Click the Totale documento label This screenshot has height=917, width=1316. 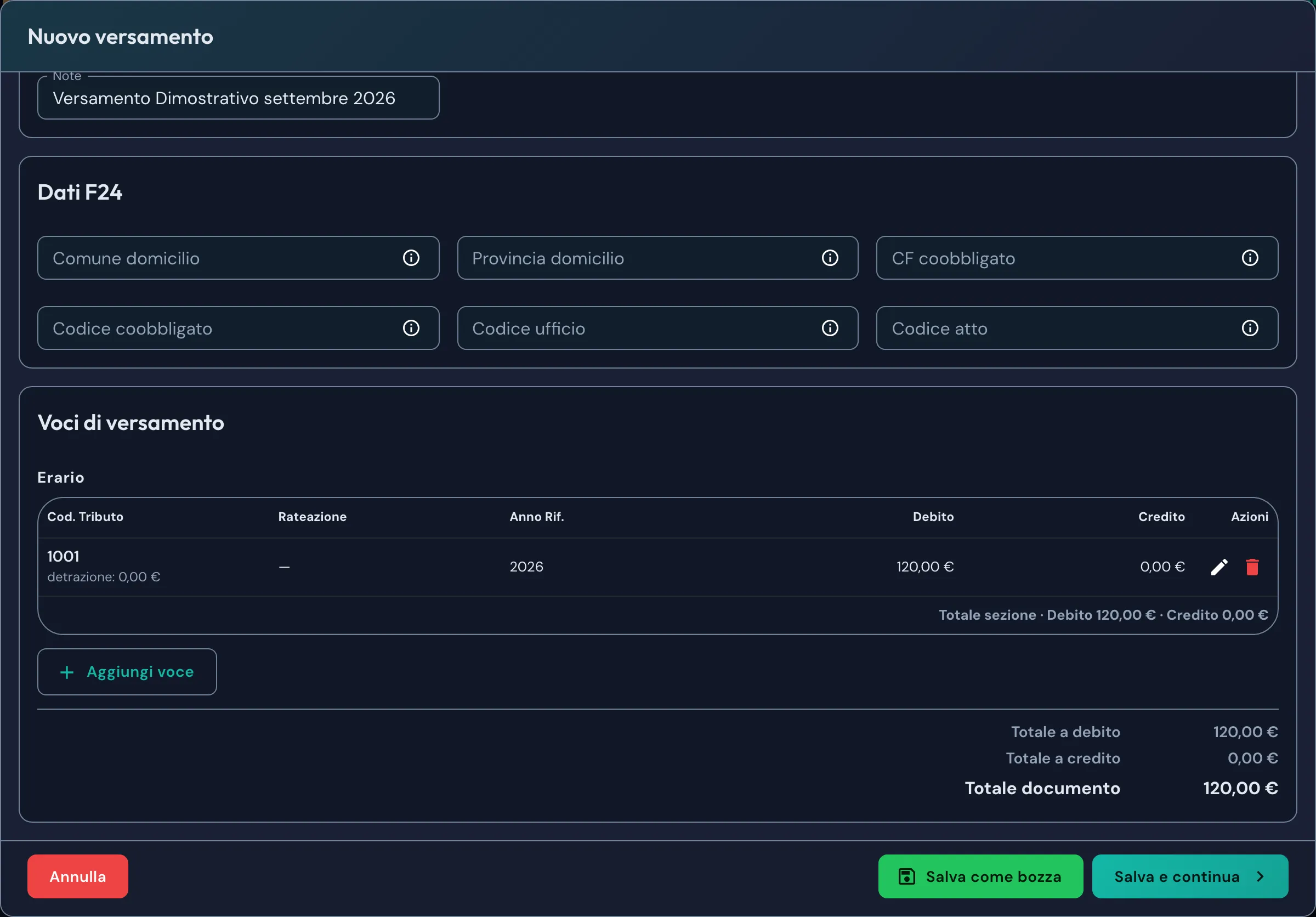tap(1042, 788)
